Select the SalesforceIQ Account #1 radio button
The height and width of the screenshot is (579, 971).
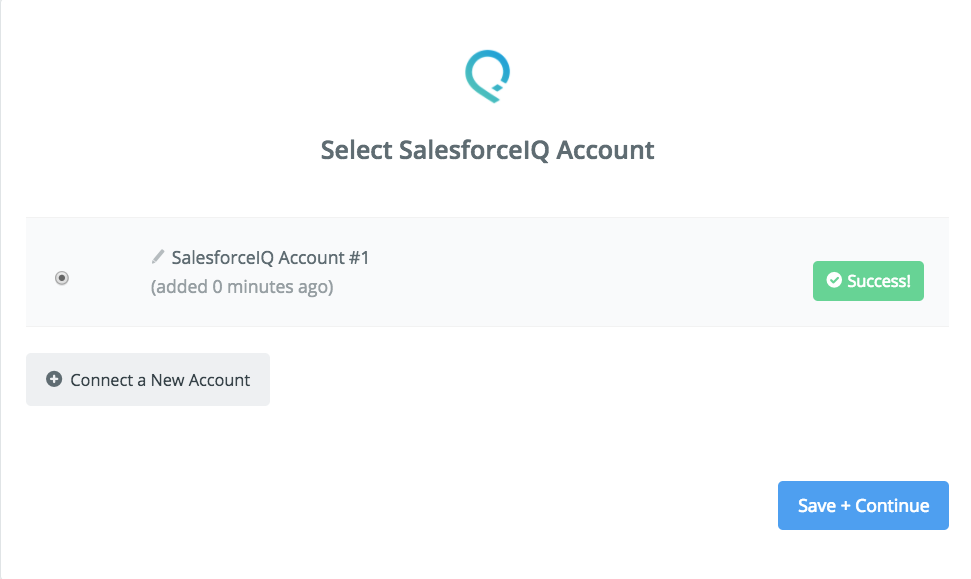click(x=61, y=278)
